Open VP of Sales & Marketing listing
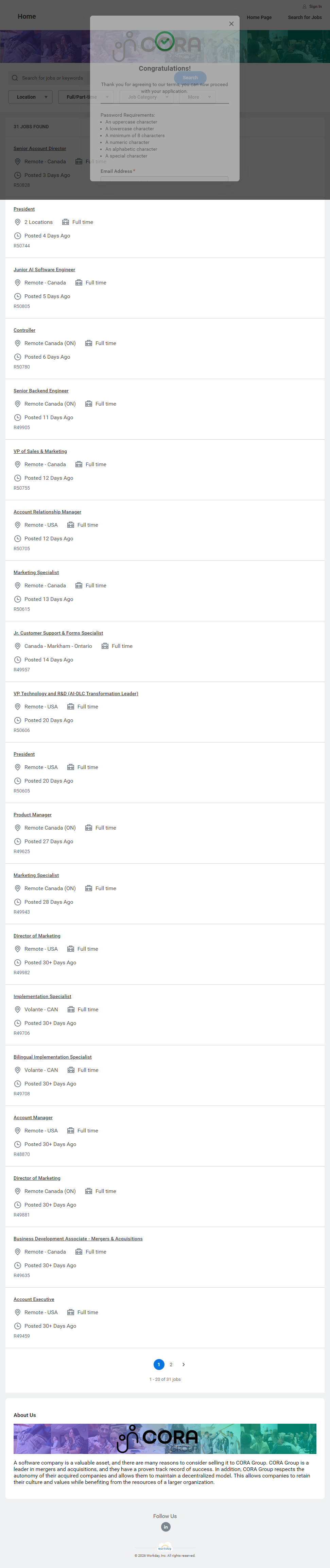 coord(40,451)
